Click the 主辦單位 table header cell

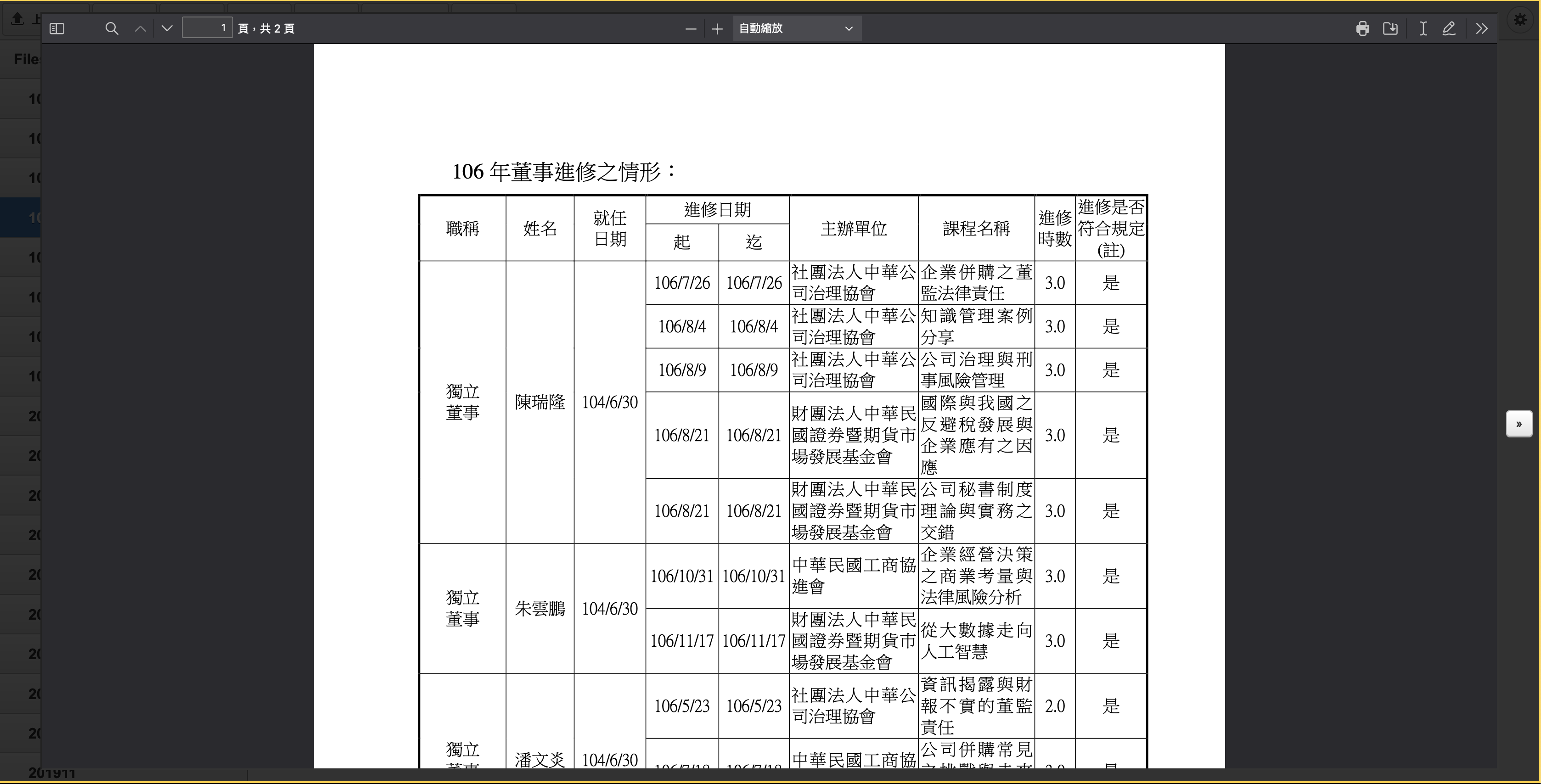(x=853, y=228)
